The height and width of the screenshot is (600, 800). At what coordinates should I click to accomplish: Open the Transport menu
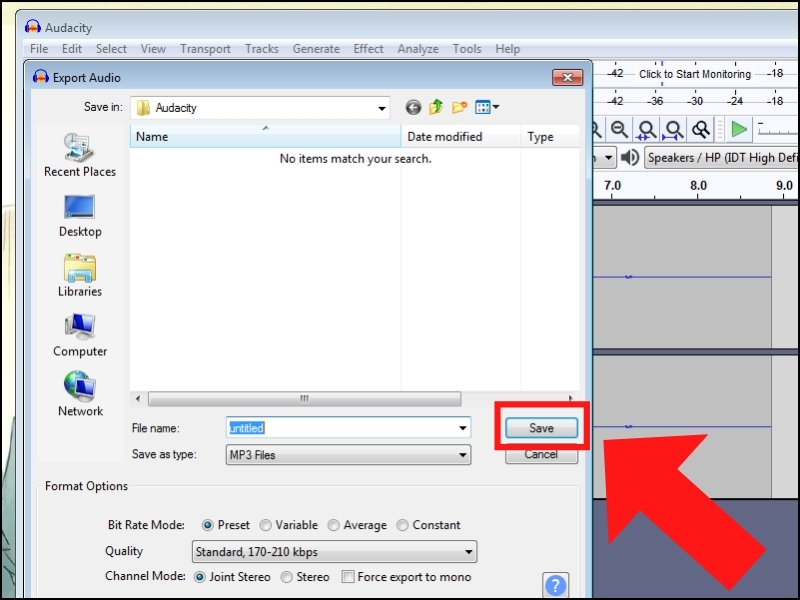(205, 48)
